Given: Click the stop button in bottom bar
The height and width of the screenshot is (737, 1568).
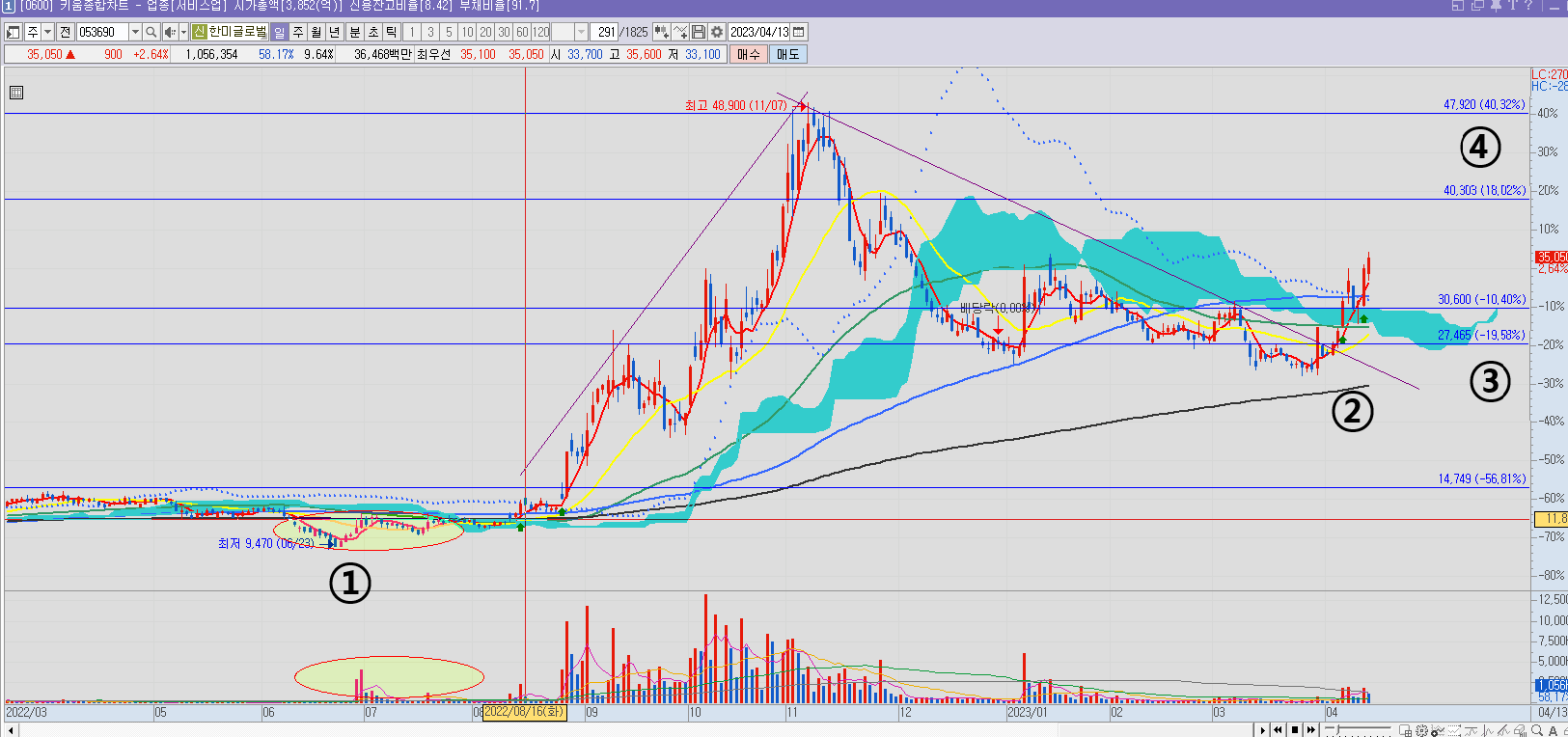Looking at the screenshot, I should pyautogui.click(x=1295, y=730).
